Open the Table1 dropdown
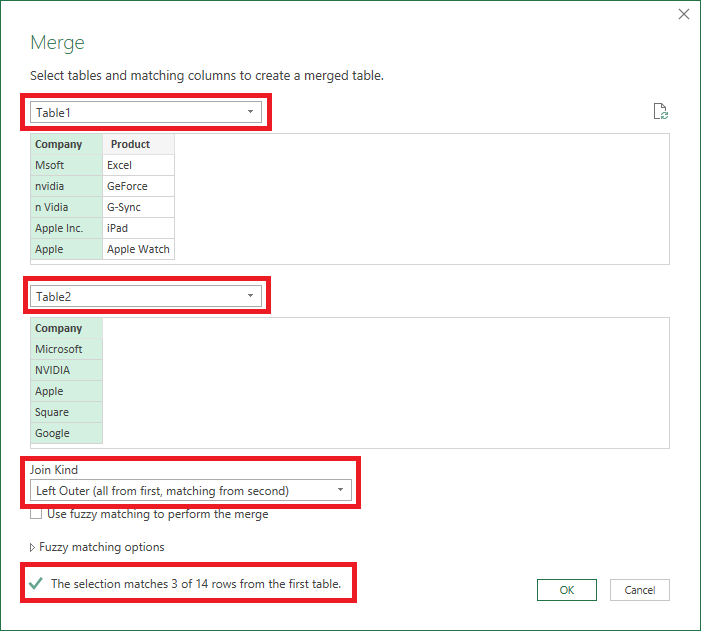Viewport: 701px width, 631px height. click(x=146, y=112)
